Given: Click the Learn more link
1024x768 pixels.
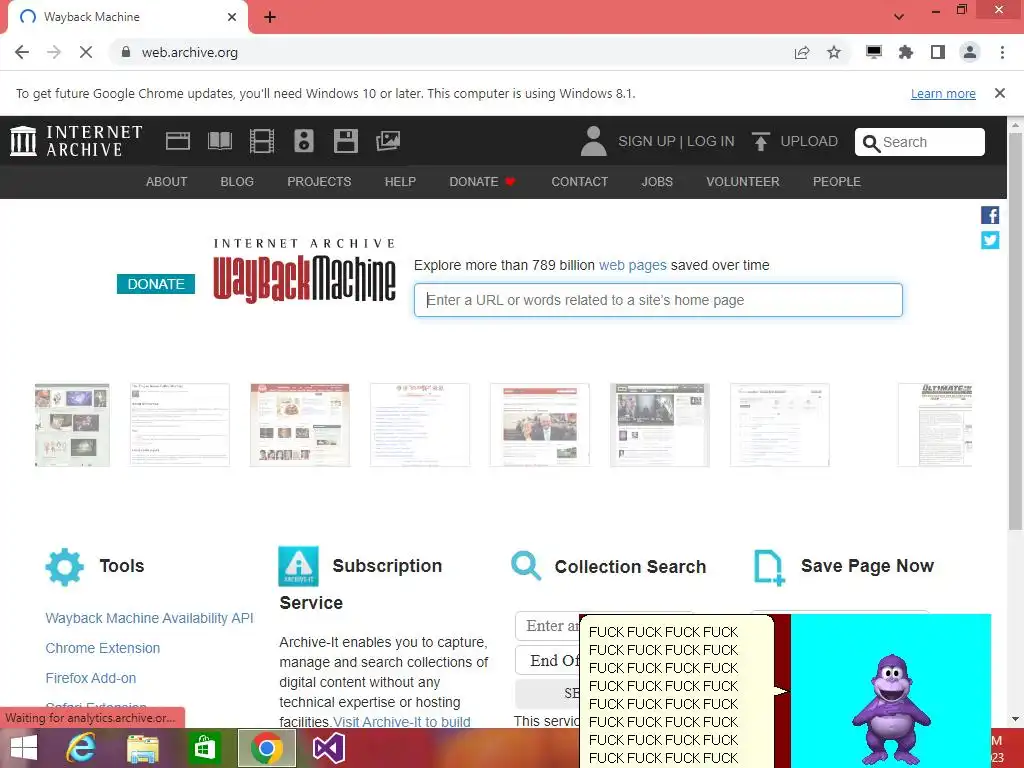Looking at the screenshot, I should (x=943, y=93).
